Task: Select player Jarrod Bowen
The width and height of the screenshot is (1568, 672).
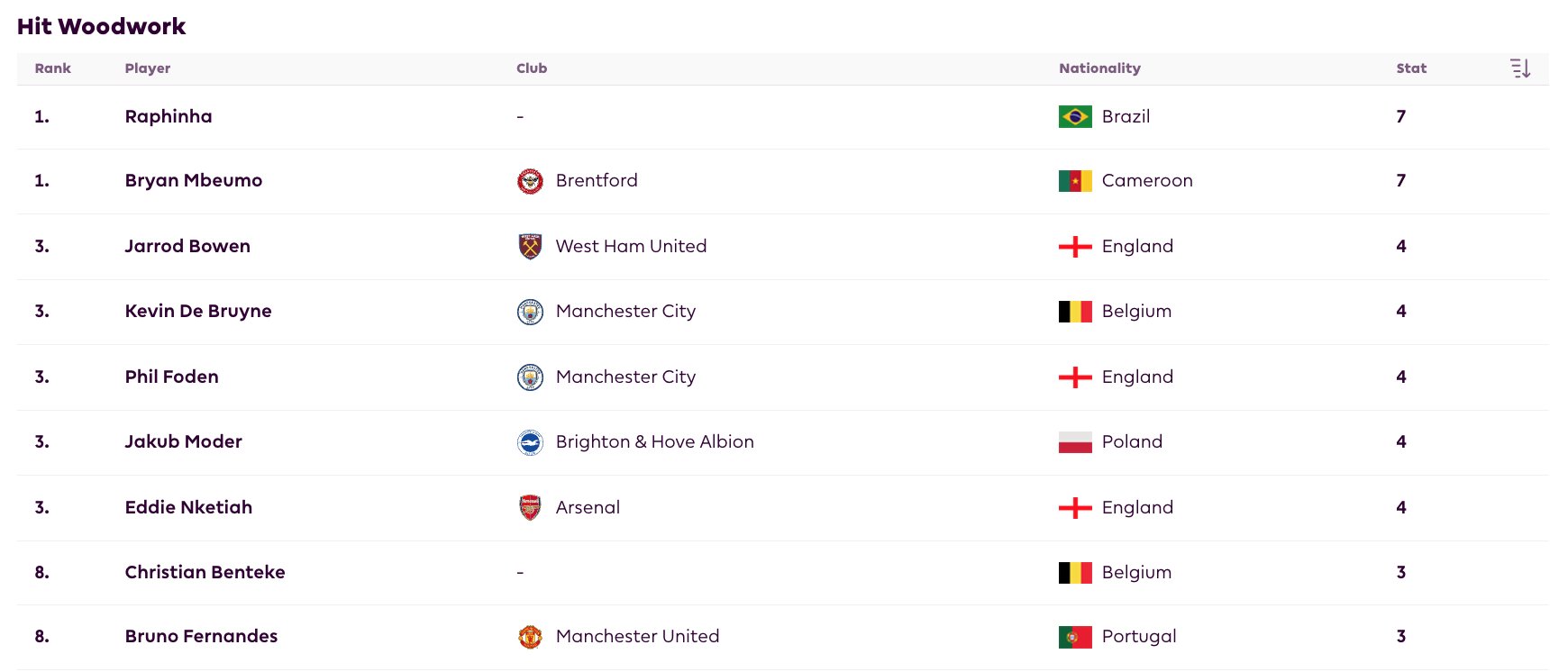Action: [x=187, y=246]
